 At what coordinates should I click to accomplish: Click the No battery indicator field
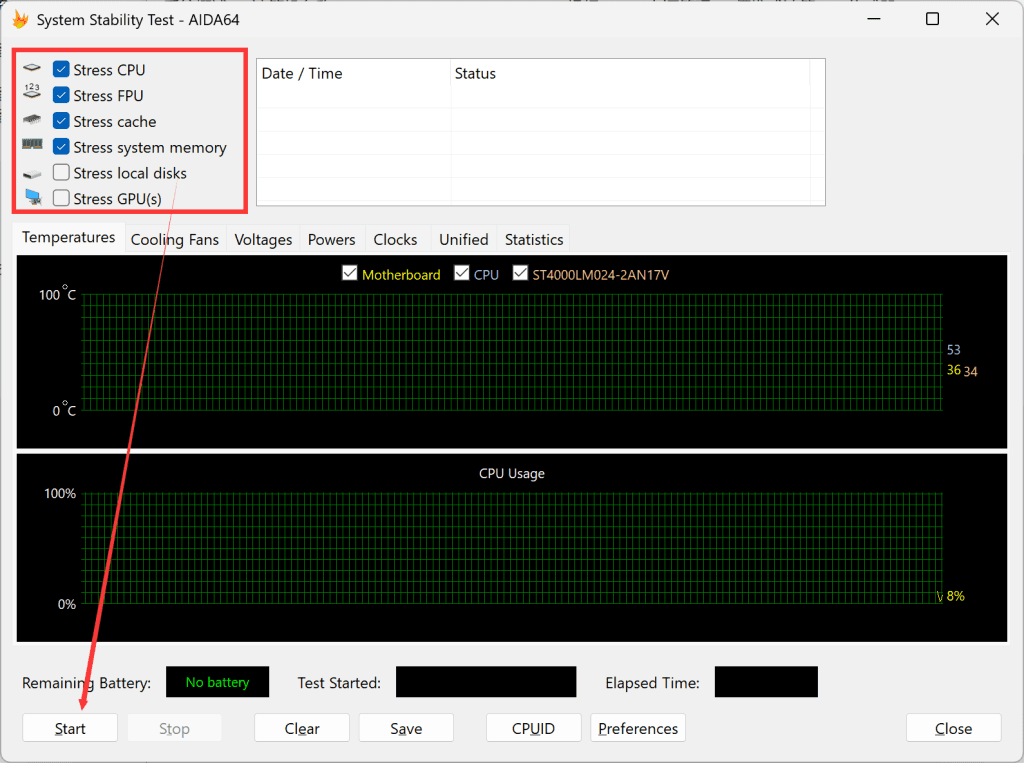pos(217,682)
